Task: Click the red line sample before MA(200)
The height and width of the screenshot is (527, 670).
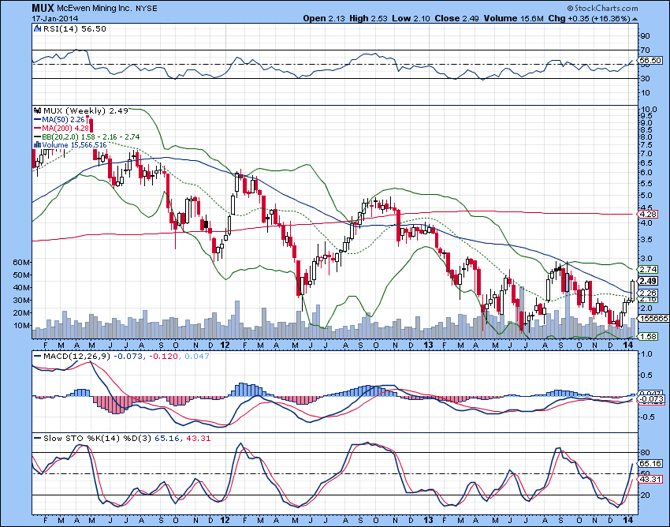Action: [38, 128]
